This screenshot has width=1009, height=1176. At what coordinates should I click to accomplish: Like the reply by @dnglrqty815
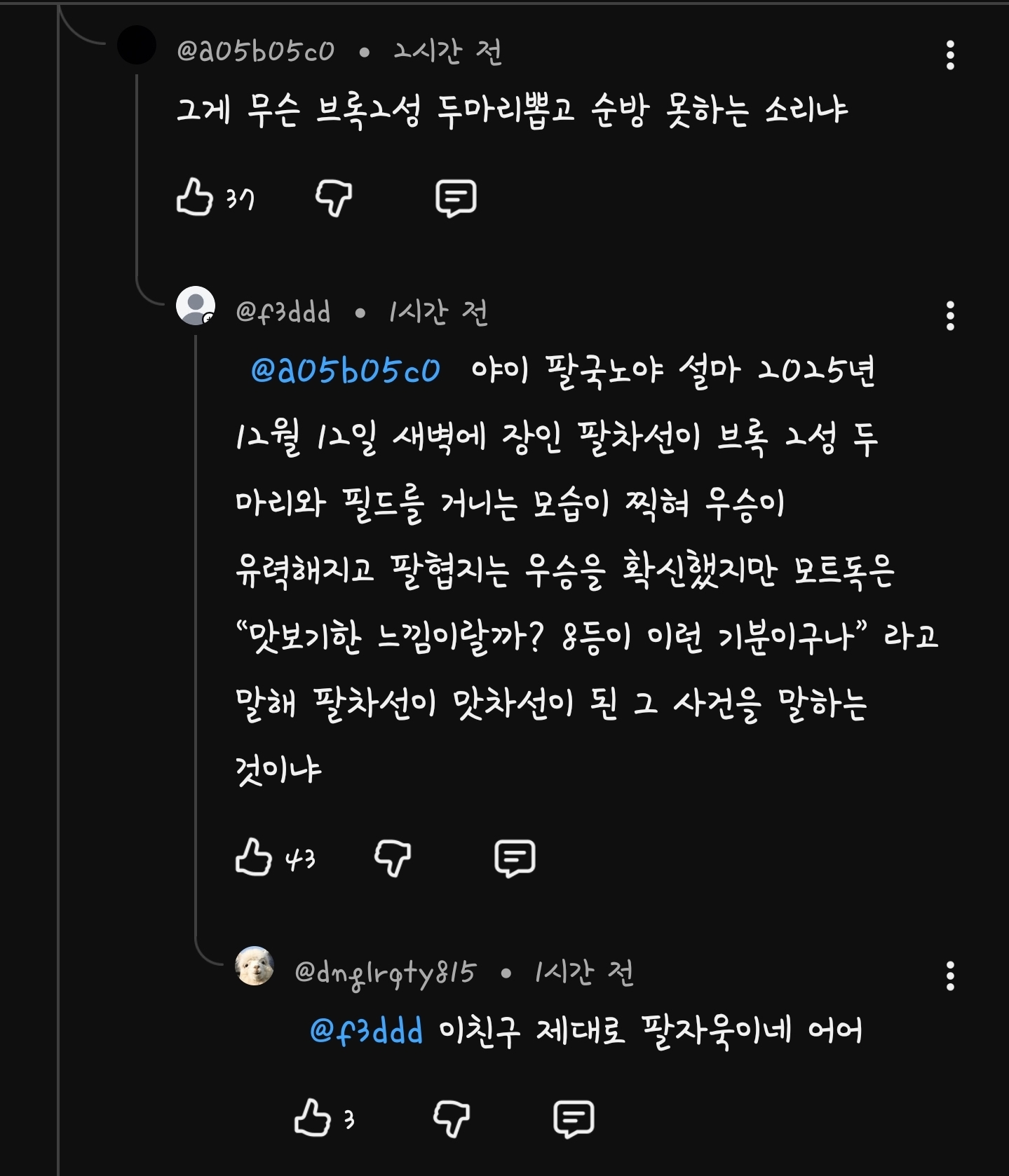pos(313,1119)
